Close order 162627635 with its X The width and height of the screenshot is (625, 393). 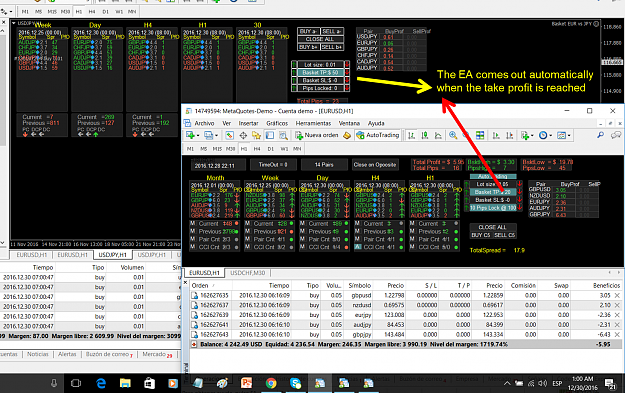pyautogui.click(x=617, y=295)
